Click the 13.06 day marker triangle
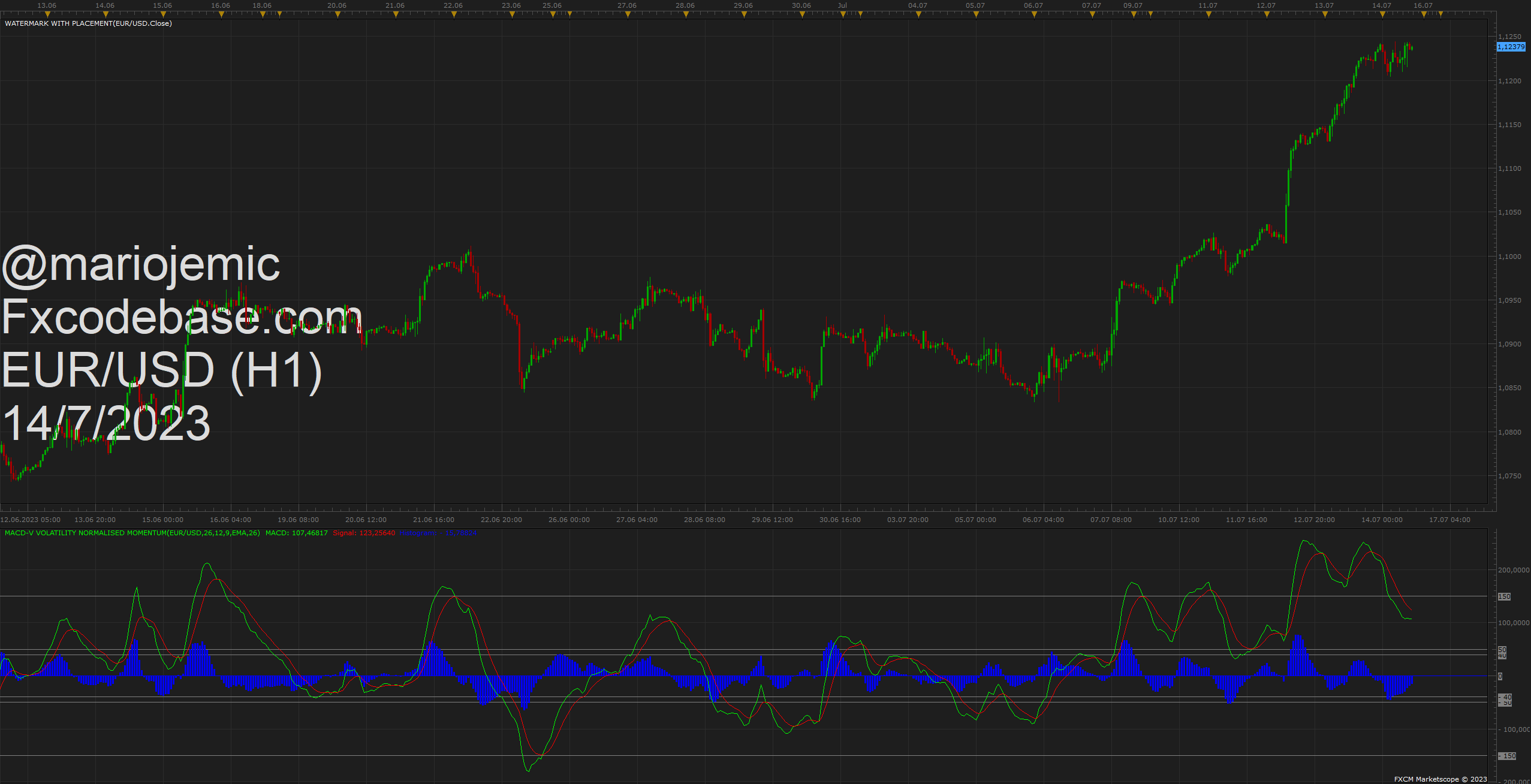Screen dimensions: 1531x784 (x=47, y=14)
